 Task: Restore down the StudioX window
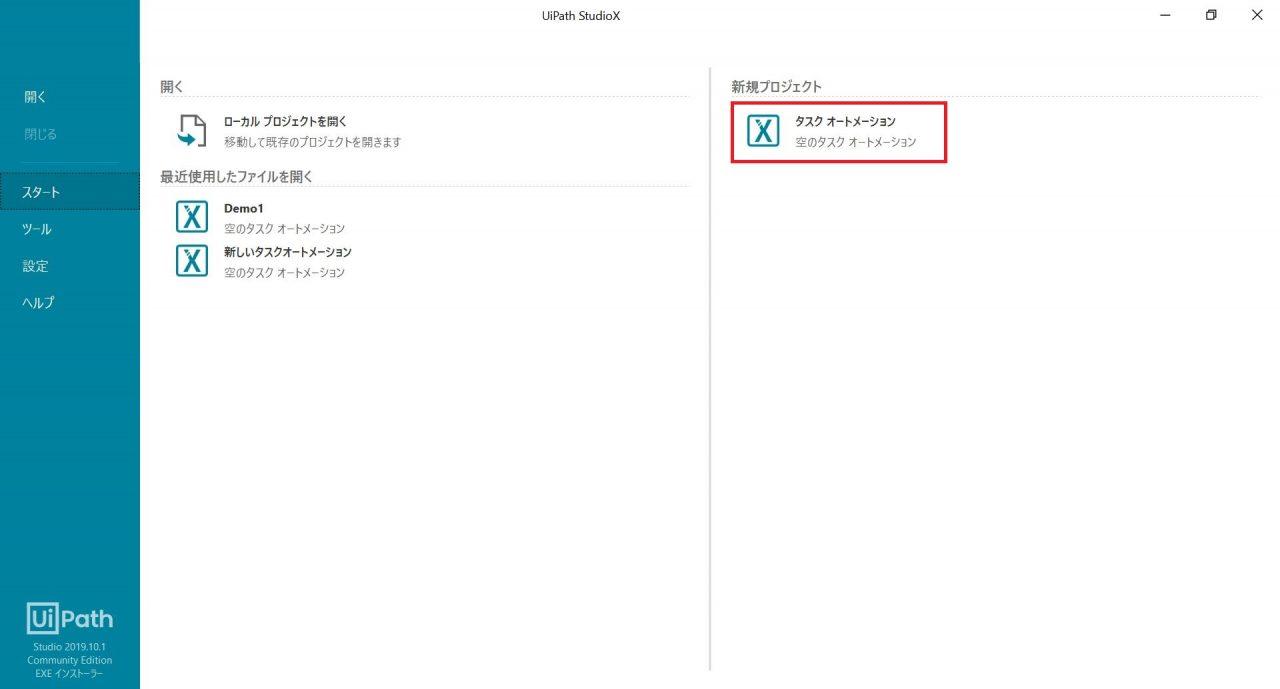click(1211, 15)
